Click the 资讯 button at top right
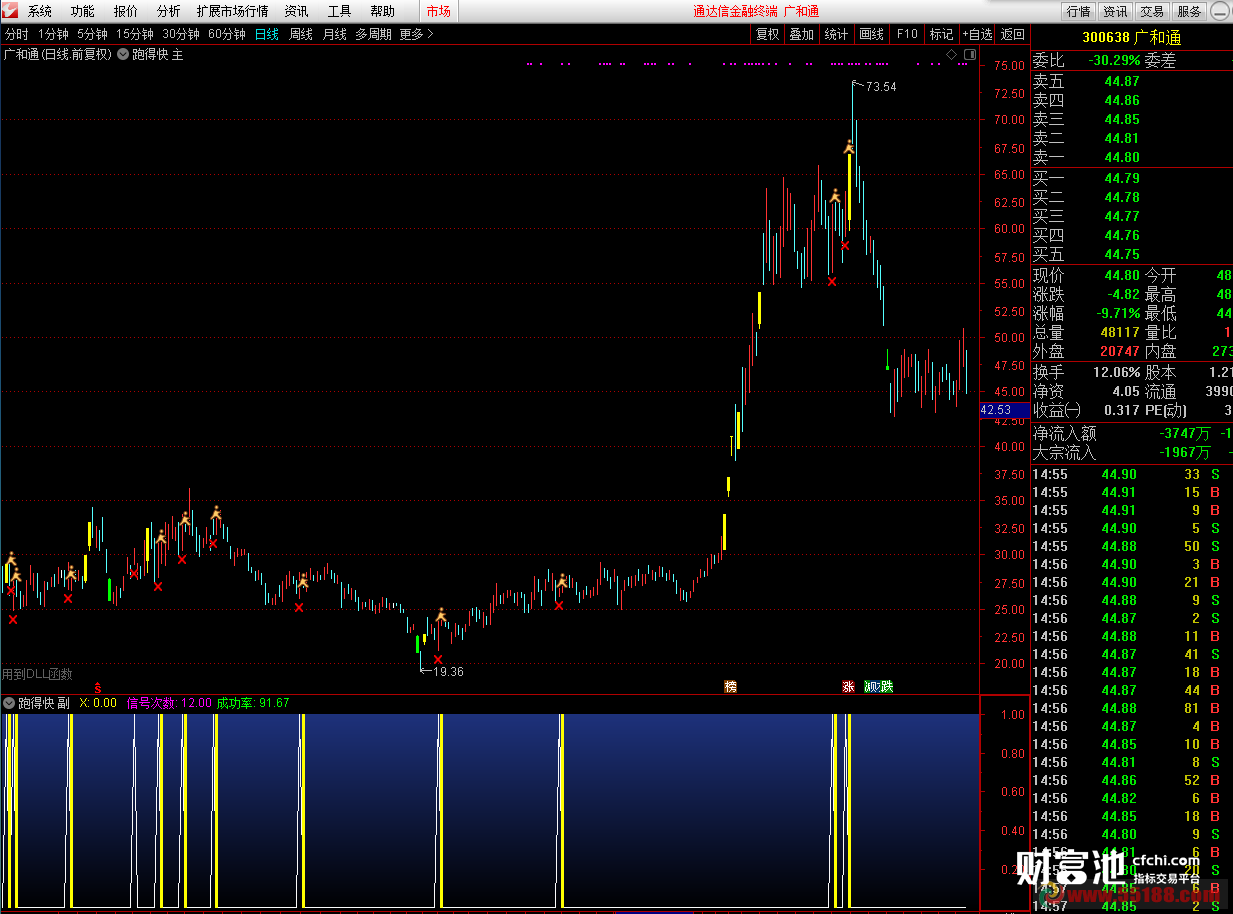The height and width of the screenshot is (914, 1233). (x=1115, y=11)
